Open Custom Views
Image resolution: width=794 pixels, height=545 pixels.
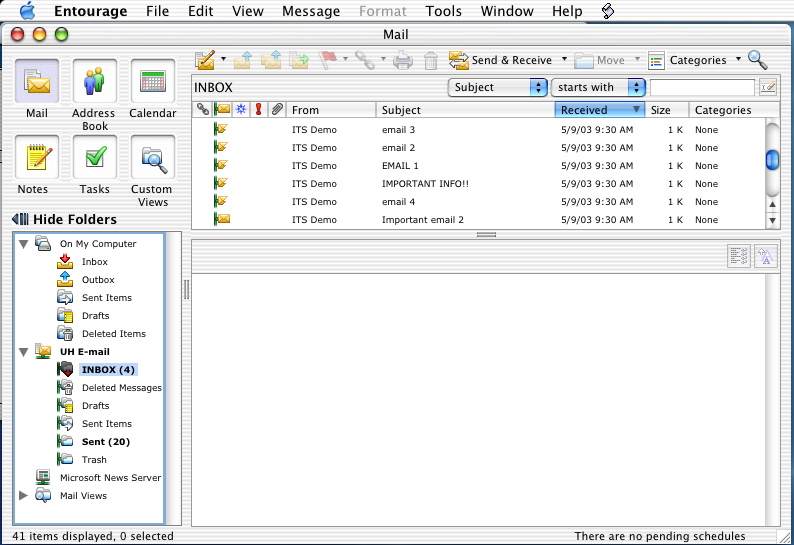[153, 157]
